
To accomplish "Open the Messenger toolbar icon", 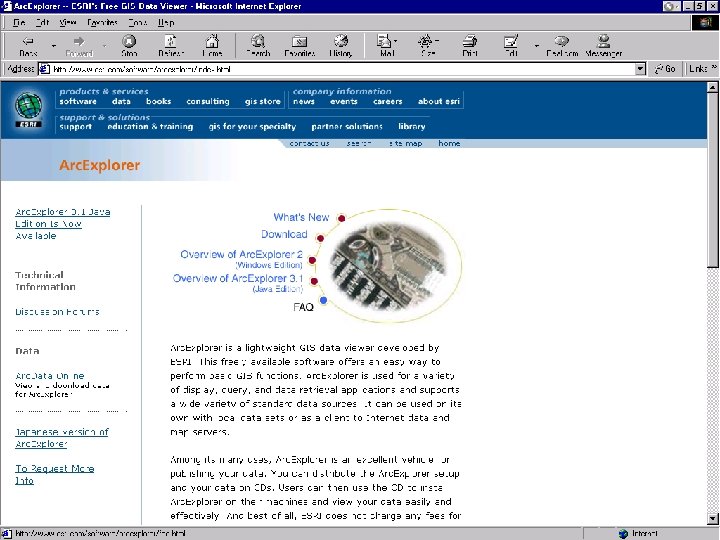I will click(603, 41).
